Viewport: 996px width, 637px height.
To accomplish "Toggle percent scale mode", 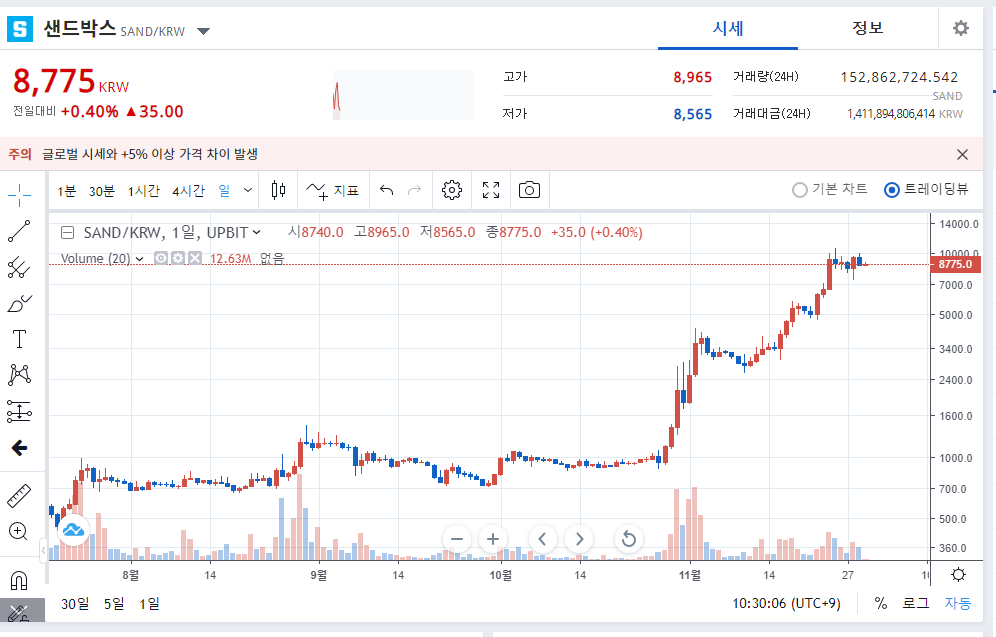I will (880, 603).
